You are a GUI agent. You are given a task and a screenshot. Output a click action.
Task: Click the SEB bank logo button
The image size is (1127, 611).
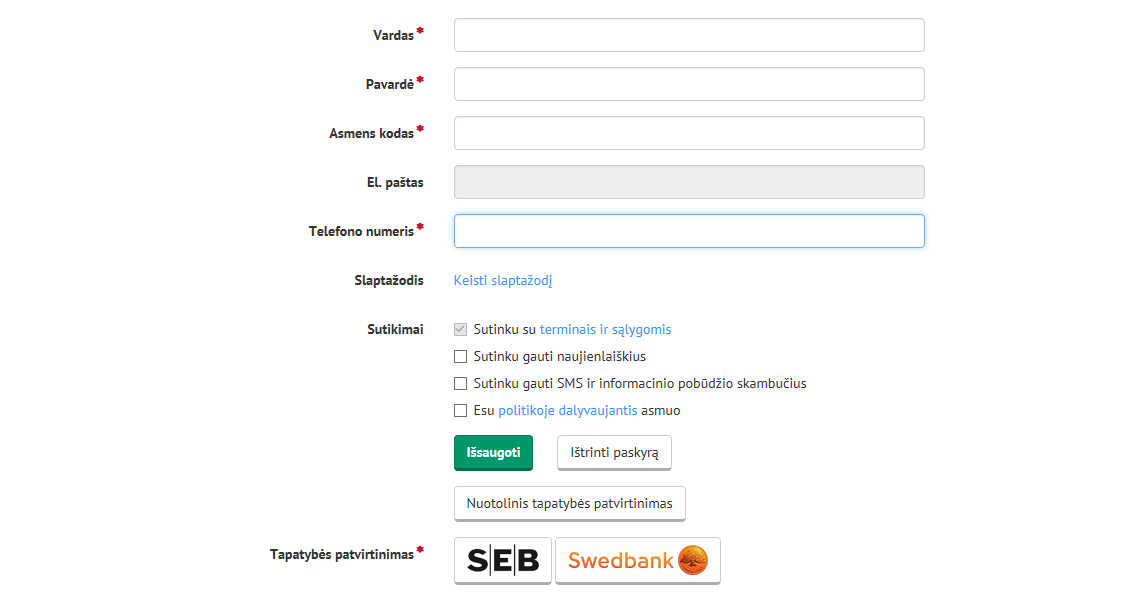click(x=502, y=560)
